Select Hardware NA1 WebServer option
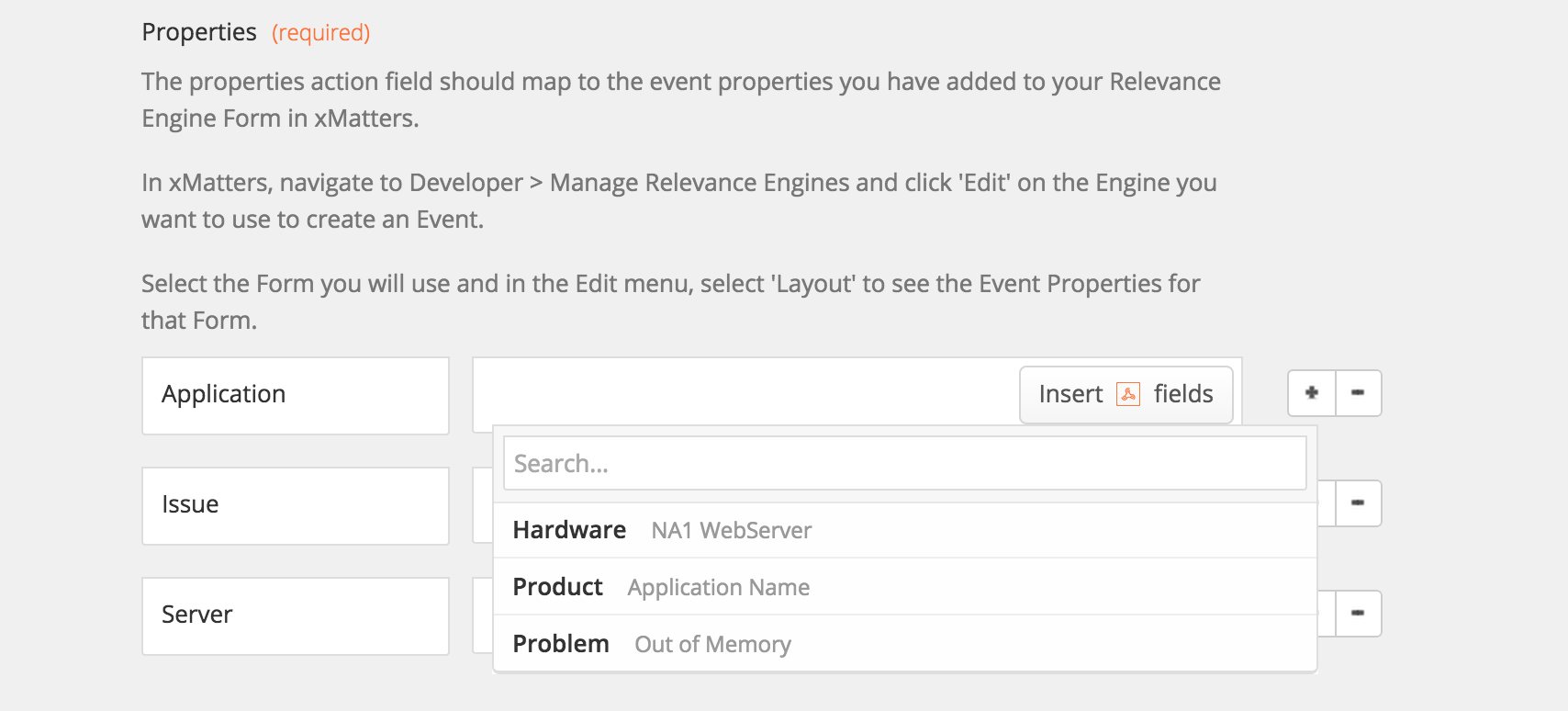The width and height of the screenshot is (1568, 711). pyautogui.click(x=905, y=530)
